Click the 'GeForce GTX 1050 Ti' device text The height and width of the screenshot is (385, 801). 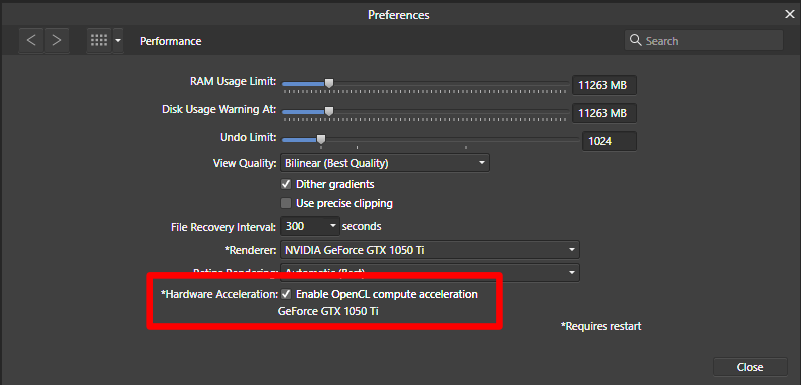(328, 311)
